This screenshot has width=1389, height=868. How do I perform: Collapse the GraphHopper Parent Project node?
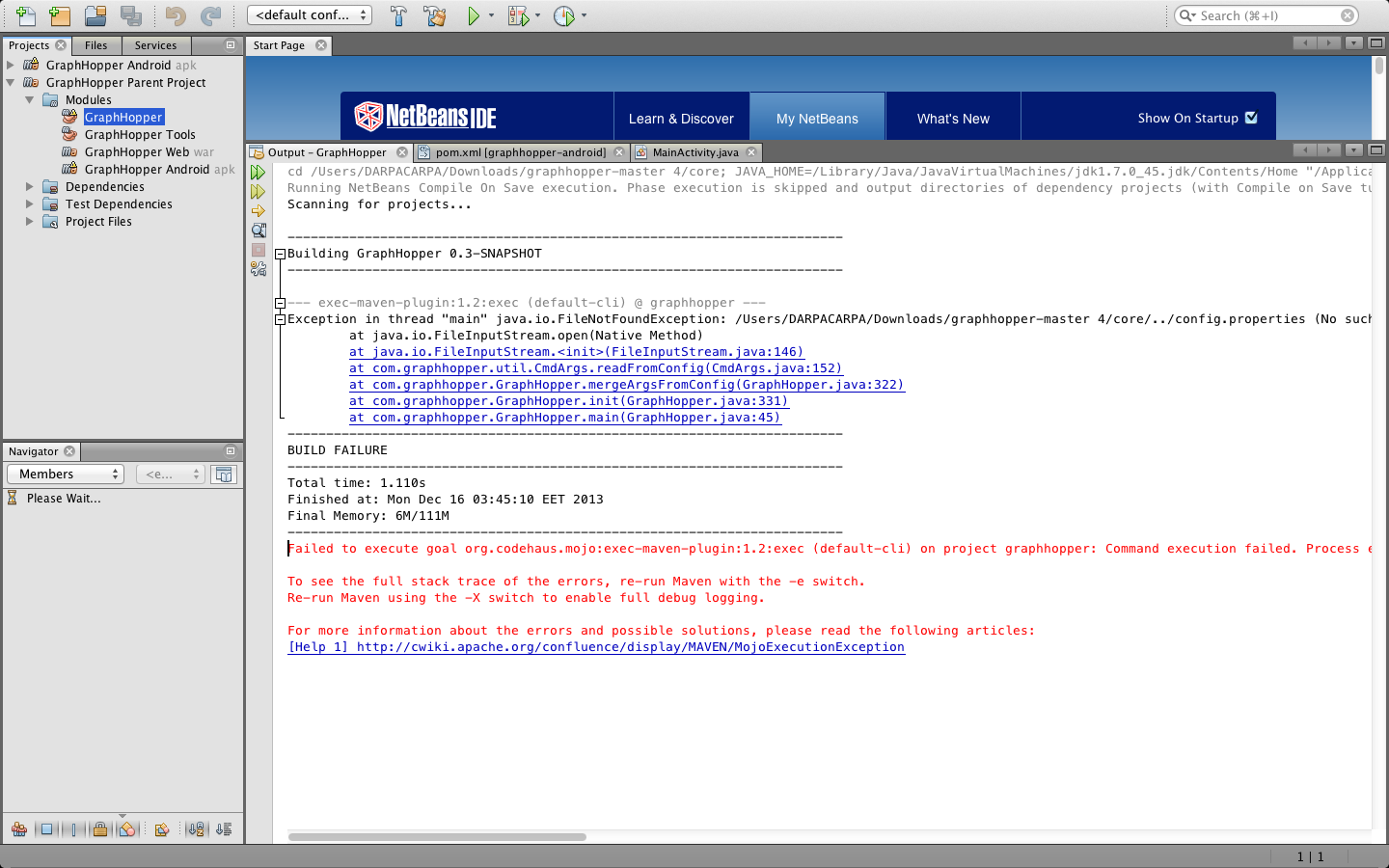click(x=11, y=82)
